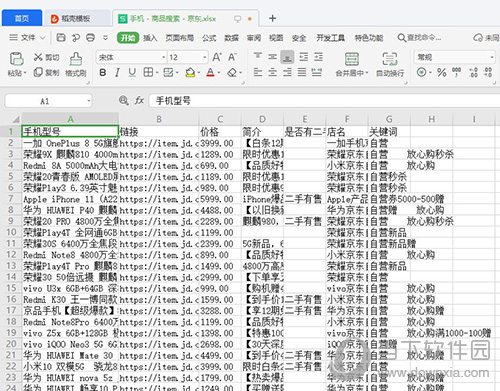500x391 pixels.
Task: Switch to the 开始 ribbon tab
Action: click(128, 38)
